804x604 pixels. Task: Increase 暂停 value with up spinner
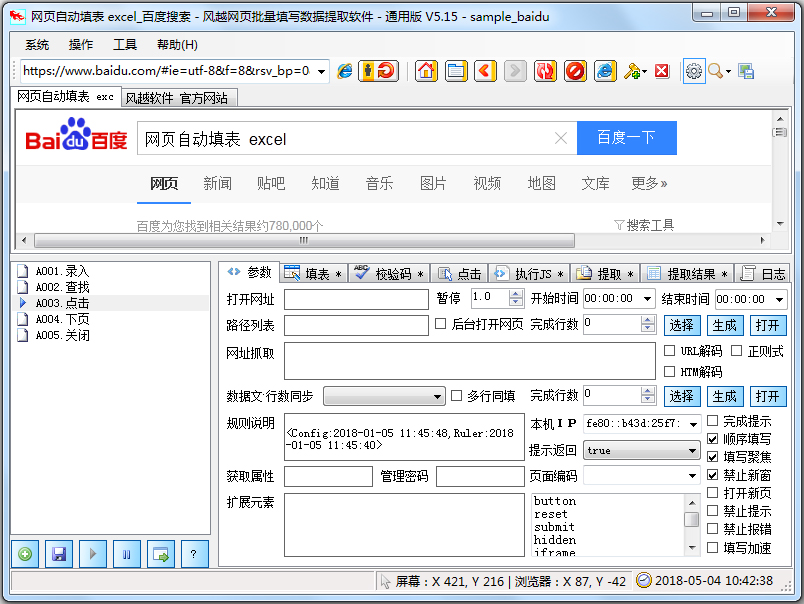[x=516, y=294]
